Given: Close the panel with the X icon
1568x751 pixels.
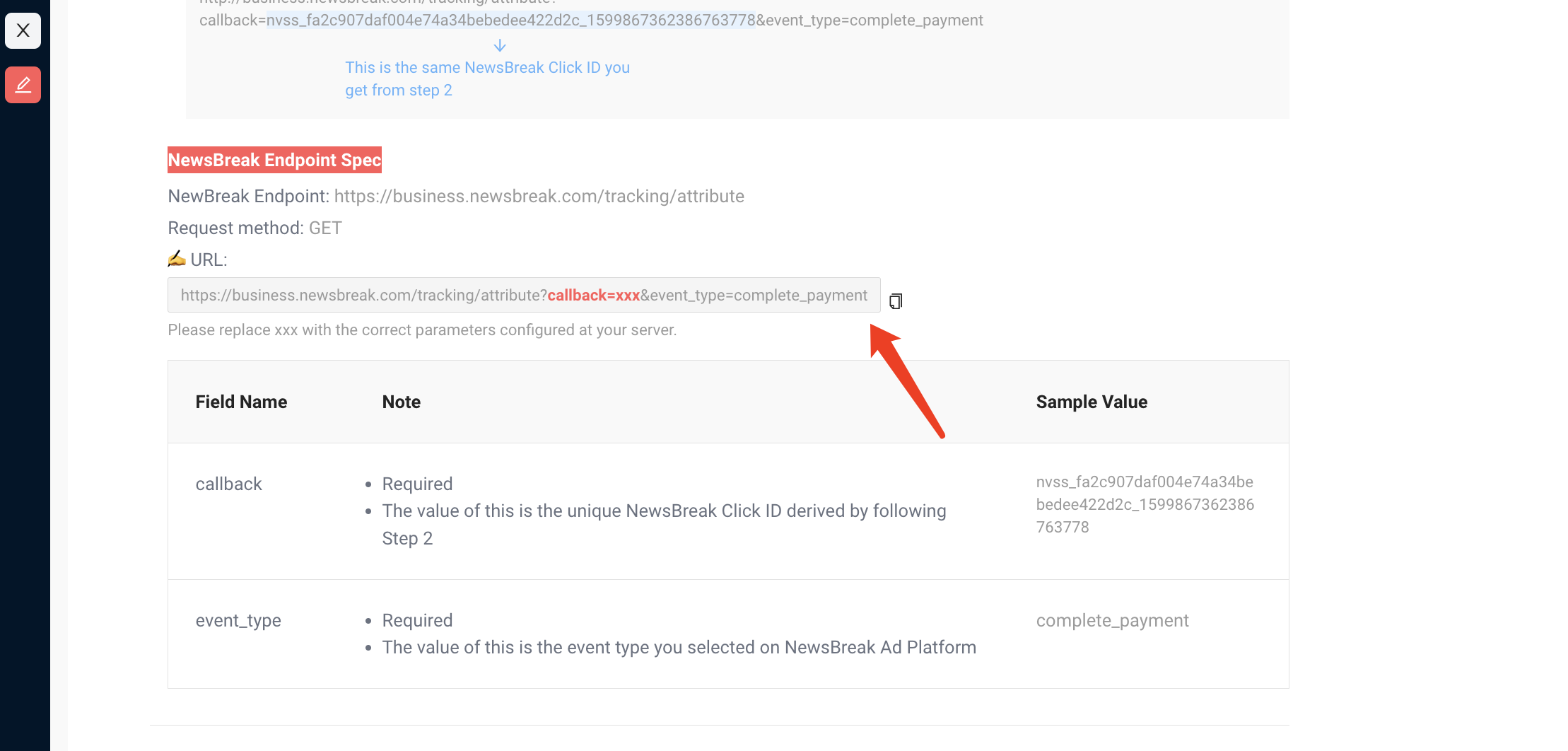Looking at the screenshot, I should [x=23, y=30].
